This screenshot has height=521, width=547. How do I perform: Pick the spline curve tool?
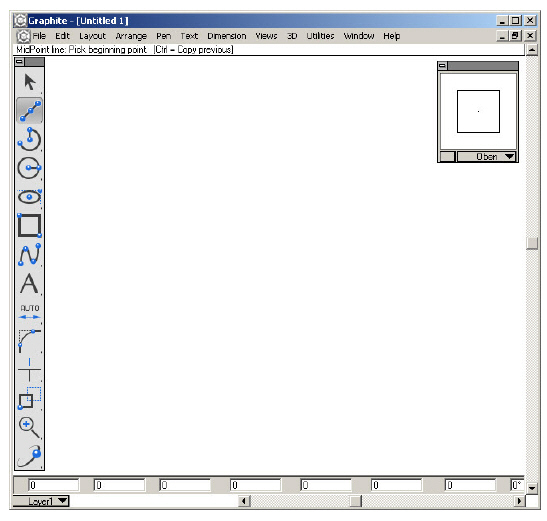[x=30, y=255]
